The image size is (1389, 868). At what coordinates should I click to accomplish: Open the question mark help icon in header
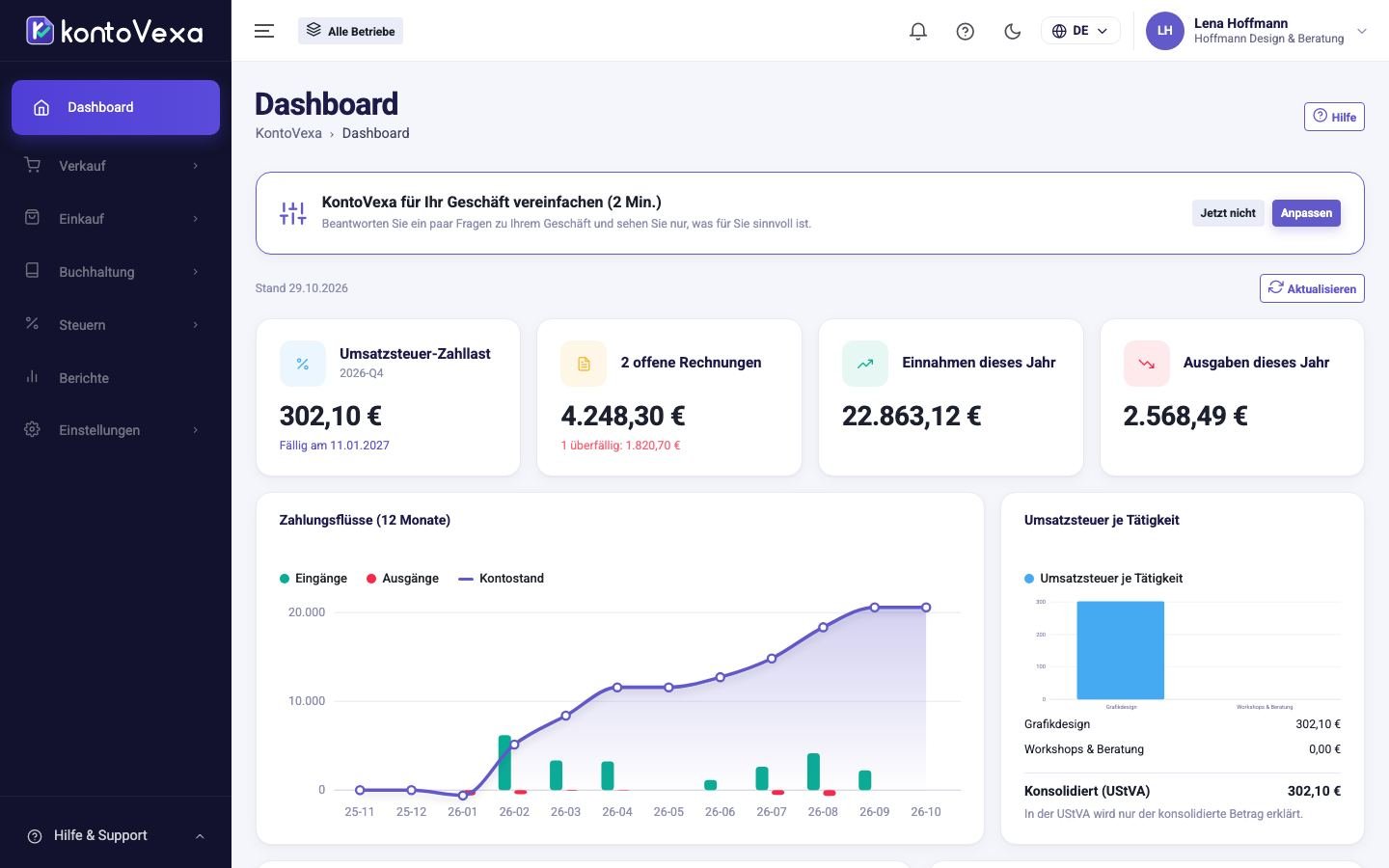965,31
